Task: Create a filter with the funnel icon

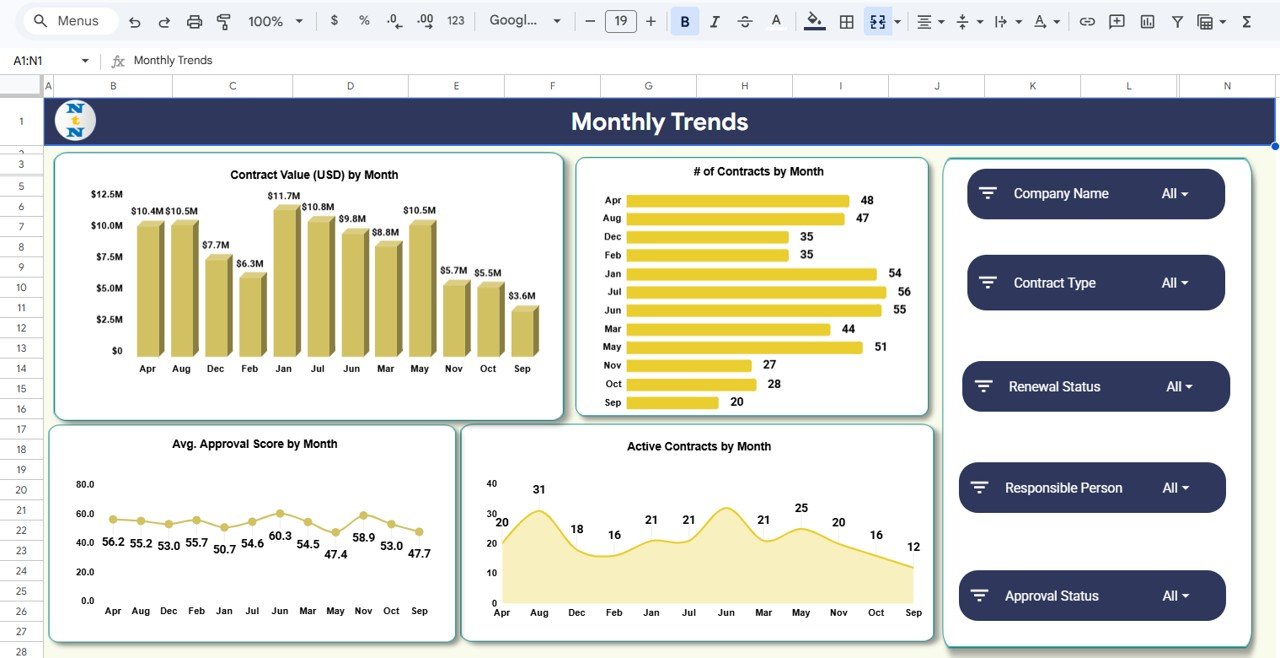Action: click(1177, 20)
